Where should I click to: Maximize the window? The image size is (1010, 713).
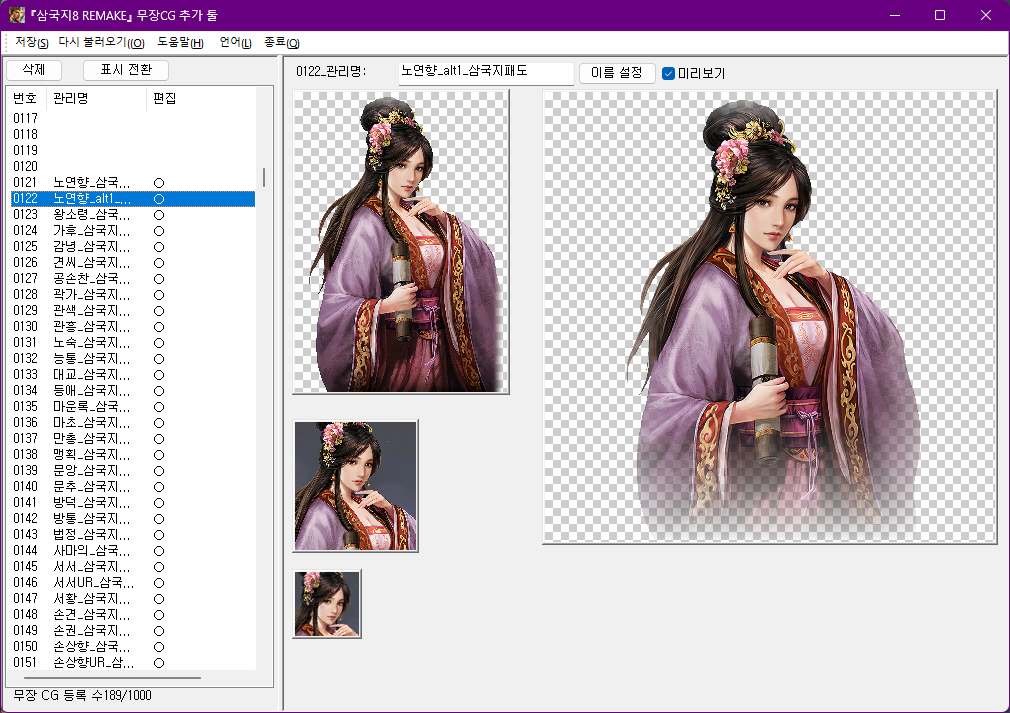tap(940, 15)
